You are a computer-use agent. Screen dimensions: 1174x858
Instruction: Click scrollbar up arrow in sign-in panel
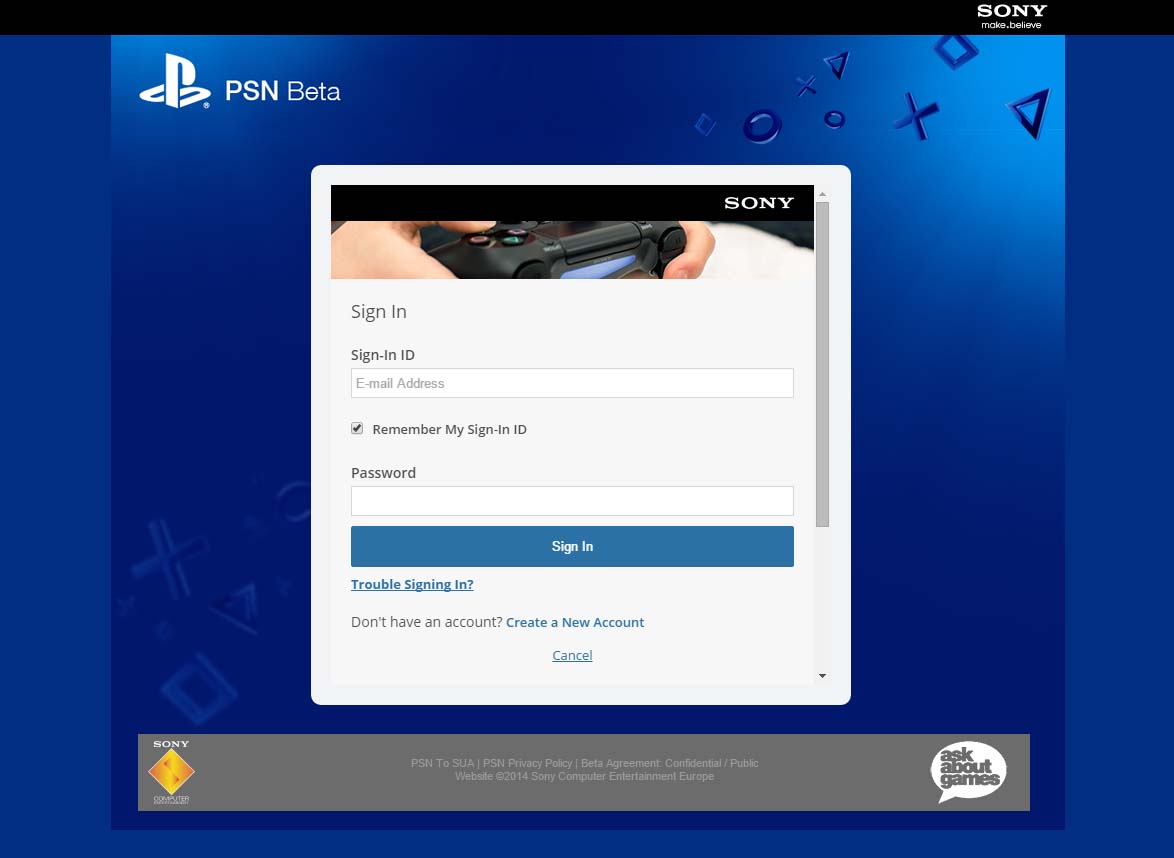(822, 195)
